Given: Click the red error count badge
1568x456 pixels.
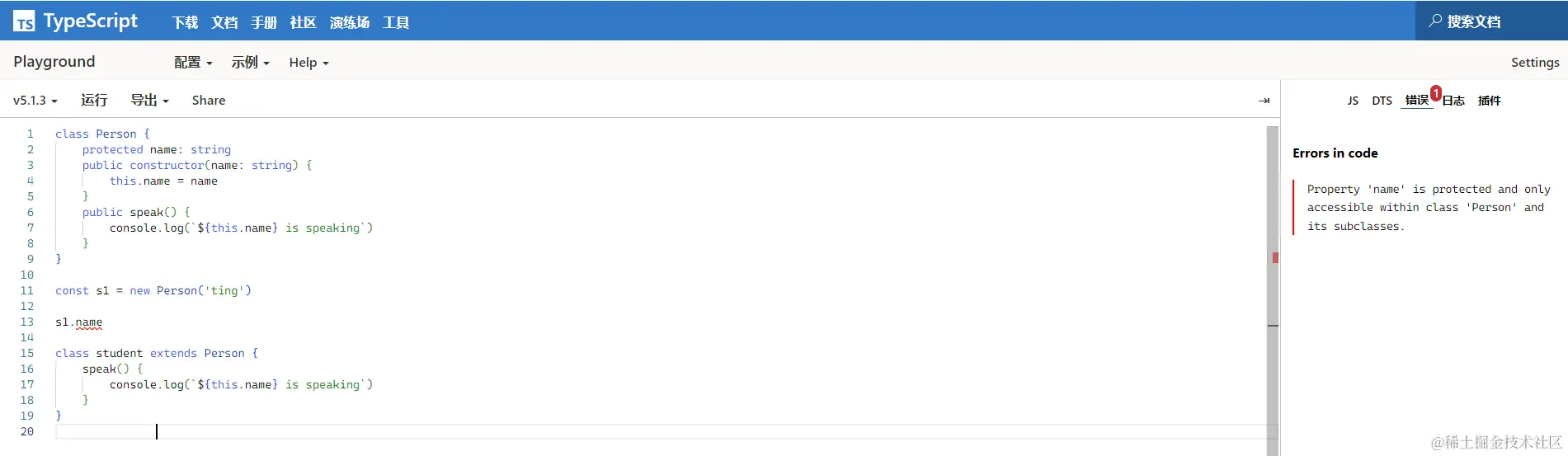Looking at the screenshot, I should pos(1436,93).
